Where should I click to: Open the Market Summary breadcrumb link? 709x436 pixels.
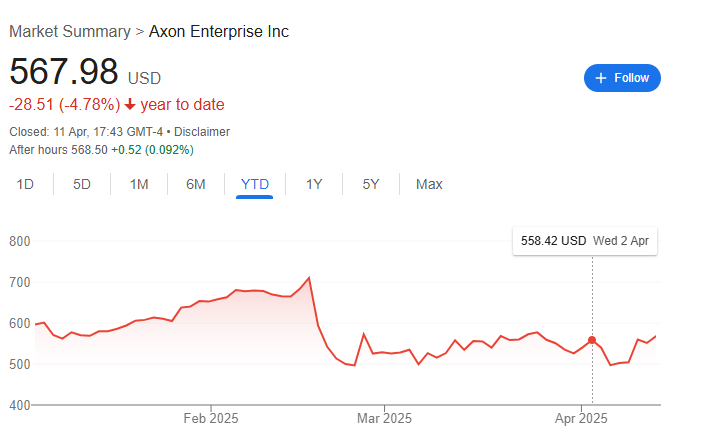click(69, 31)
